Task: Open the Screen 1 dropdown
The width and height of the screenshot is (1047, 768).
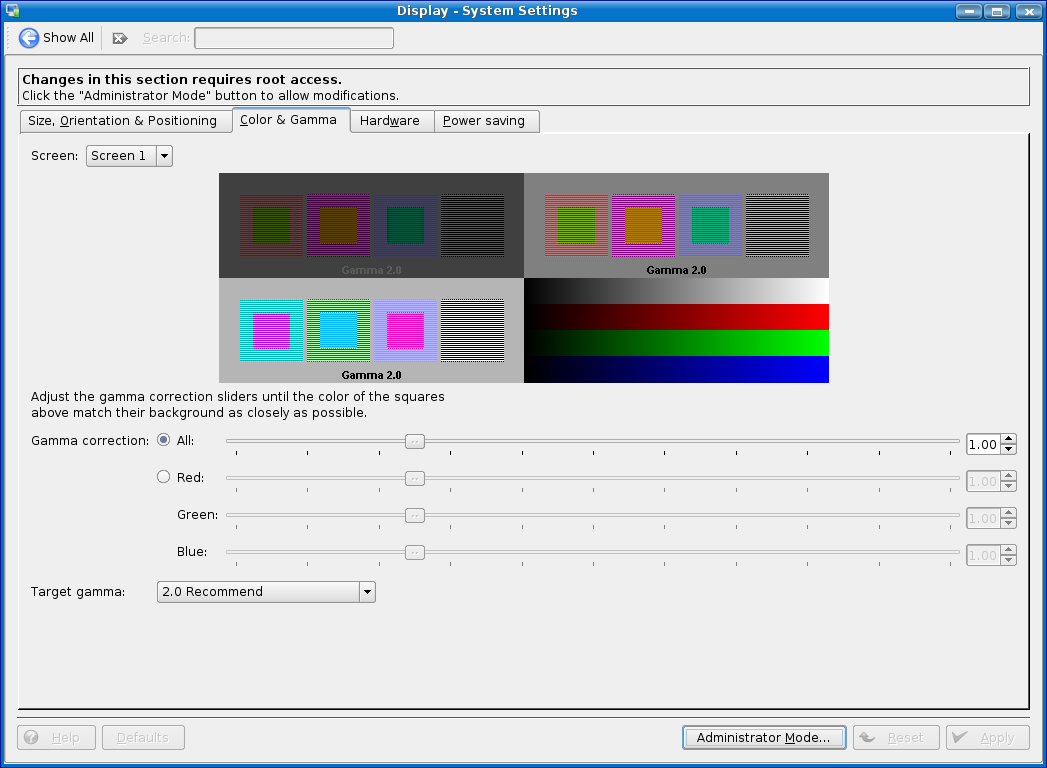Action: click(x=129, y=156)
